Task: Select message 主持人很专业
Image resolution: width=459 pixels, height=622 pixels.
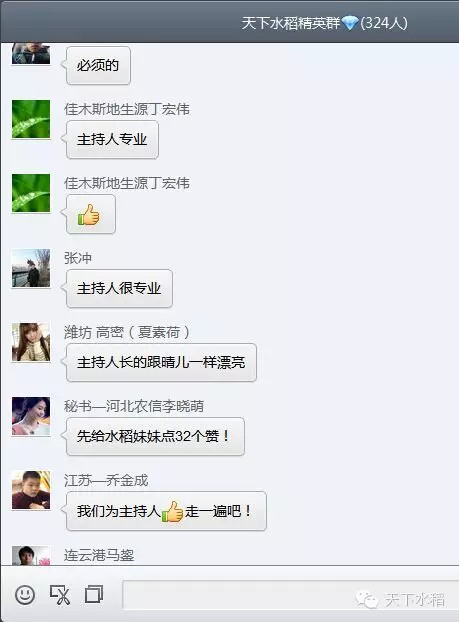Action: point(119,288)
